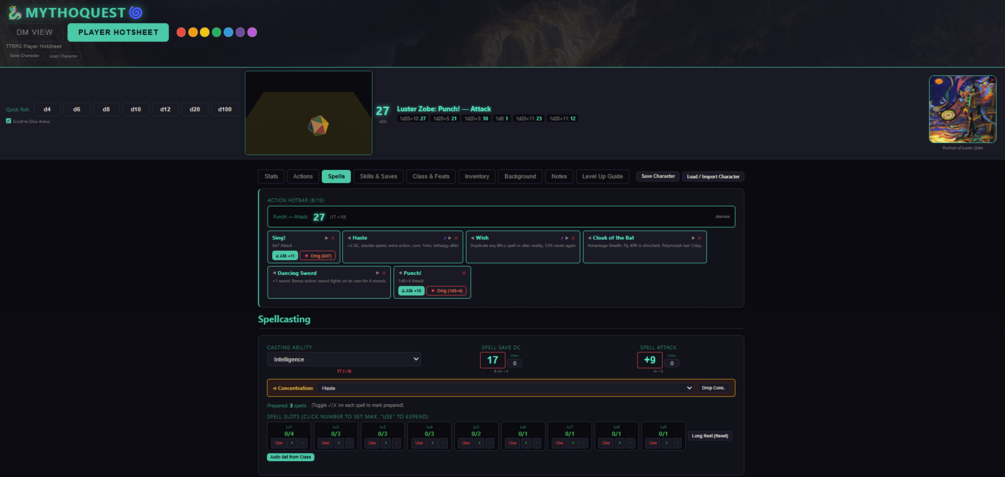This screenshot has height=477, width=1005.
Task: Select the Player Hotsheet view
Action: (x=118, y=33)
